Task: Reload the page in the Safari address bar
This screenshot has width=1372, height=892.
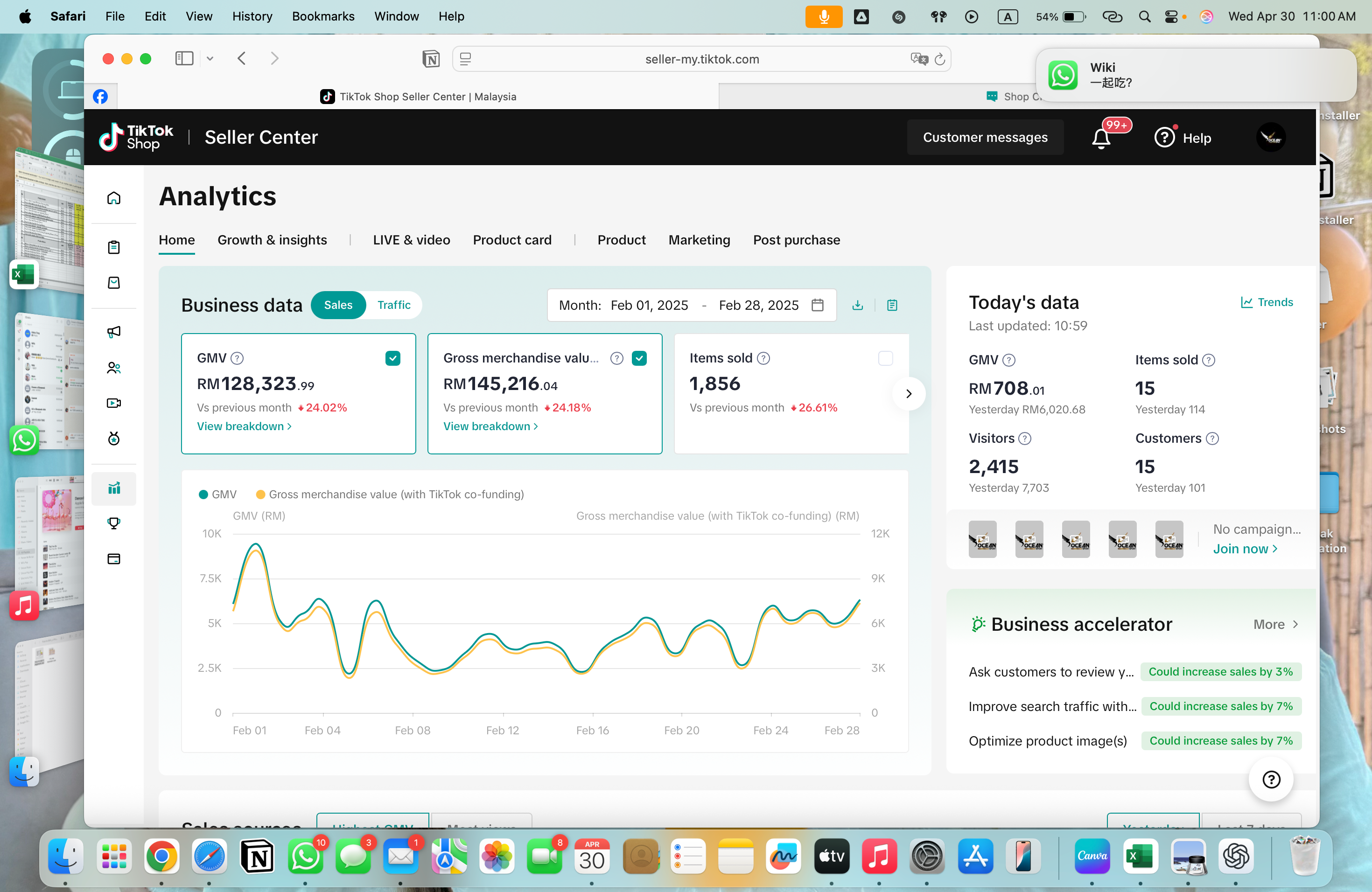Action: [x=940, y=59]
